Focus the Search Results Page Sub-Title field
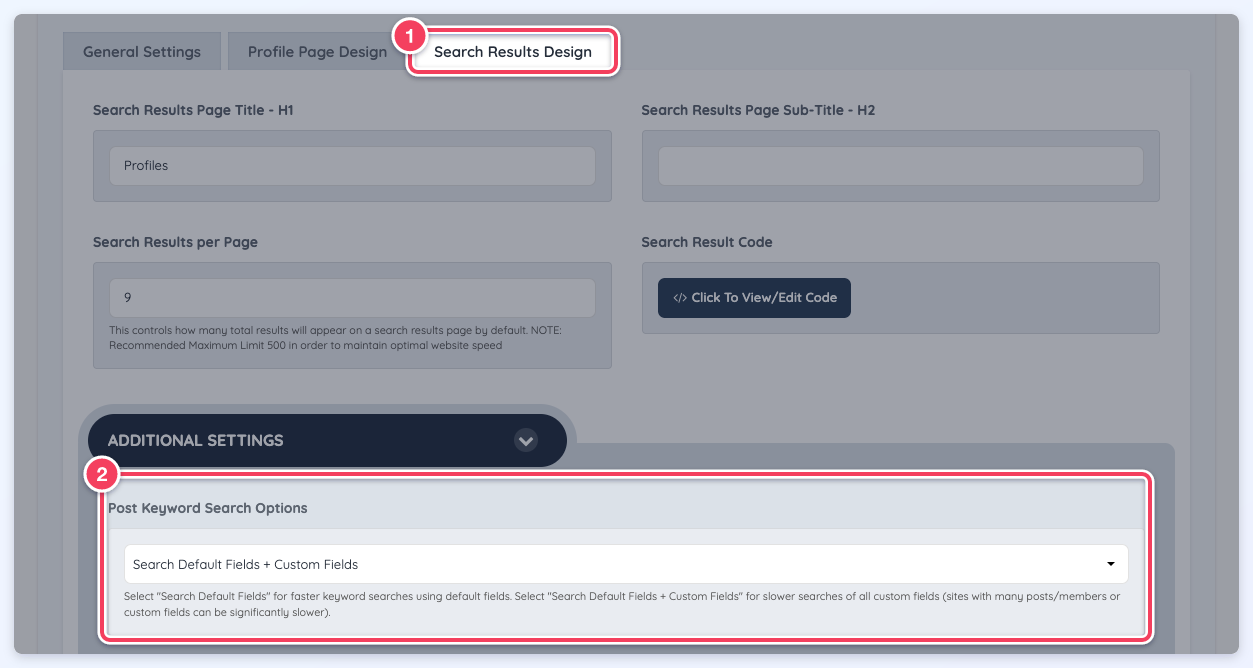The width and height of the screenshot is (1253, 668). [900, 166]
